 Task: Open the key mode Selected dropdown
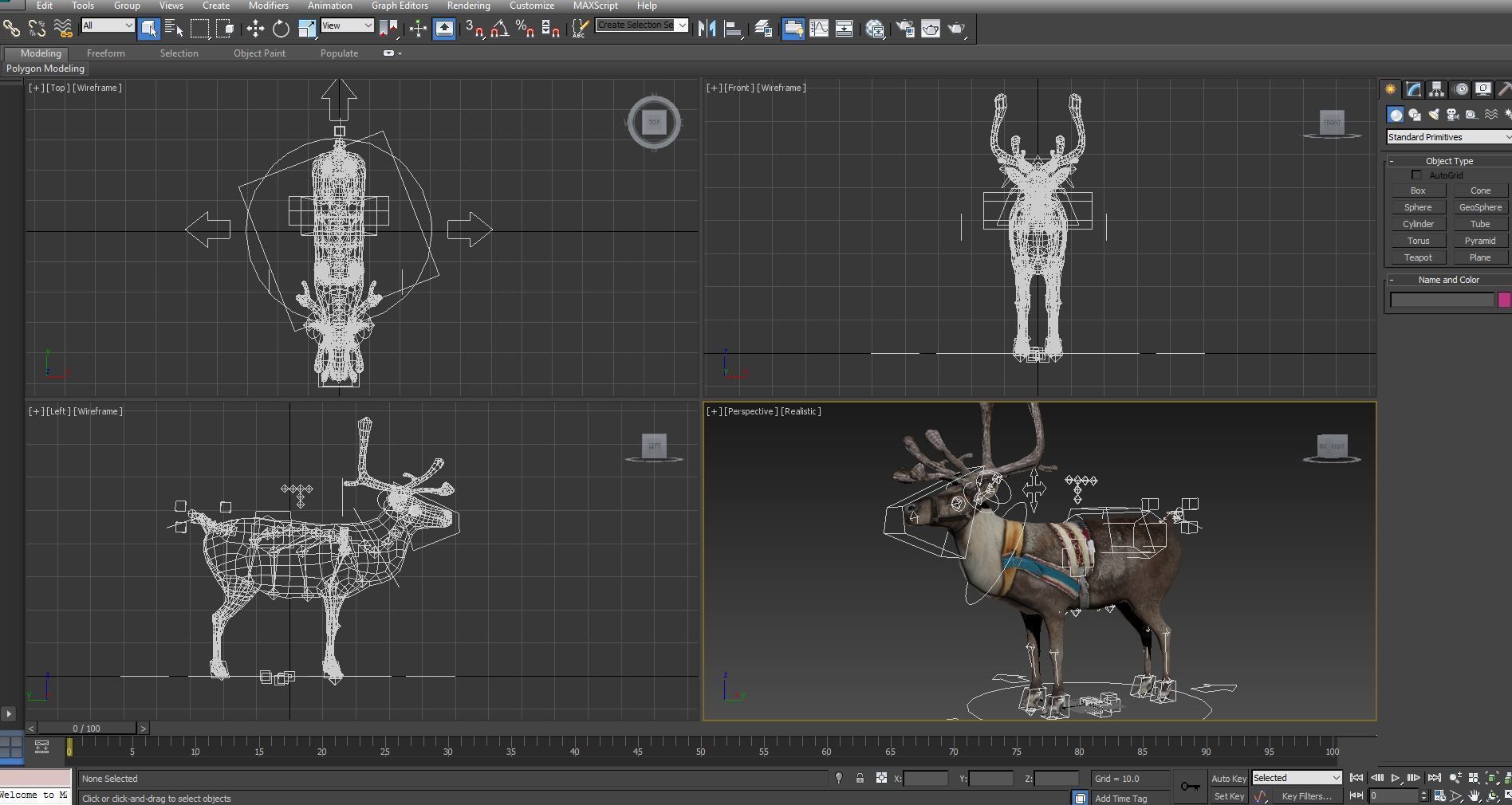pos(1296,778)
